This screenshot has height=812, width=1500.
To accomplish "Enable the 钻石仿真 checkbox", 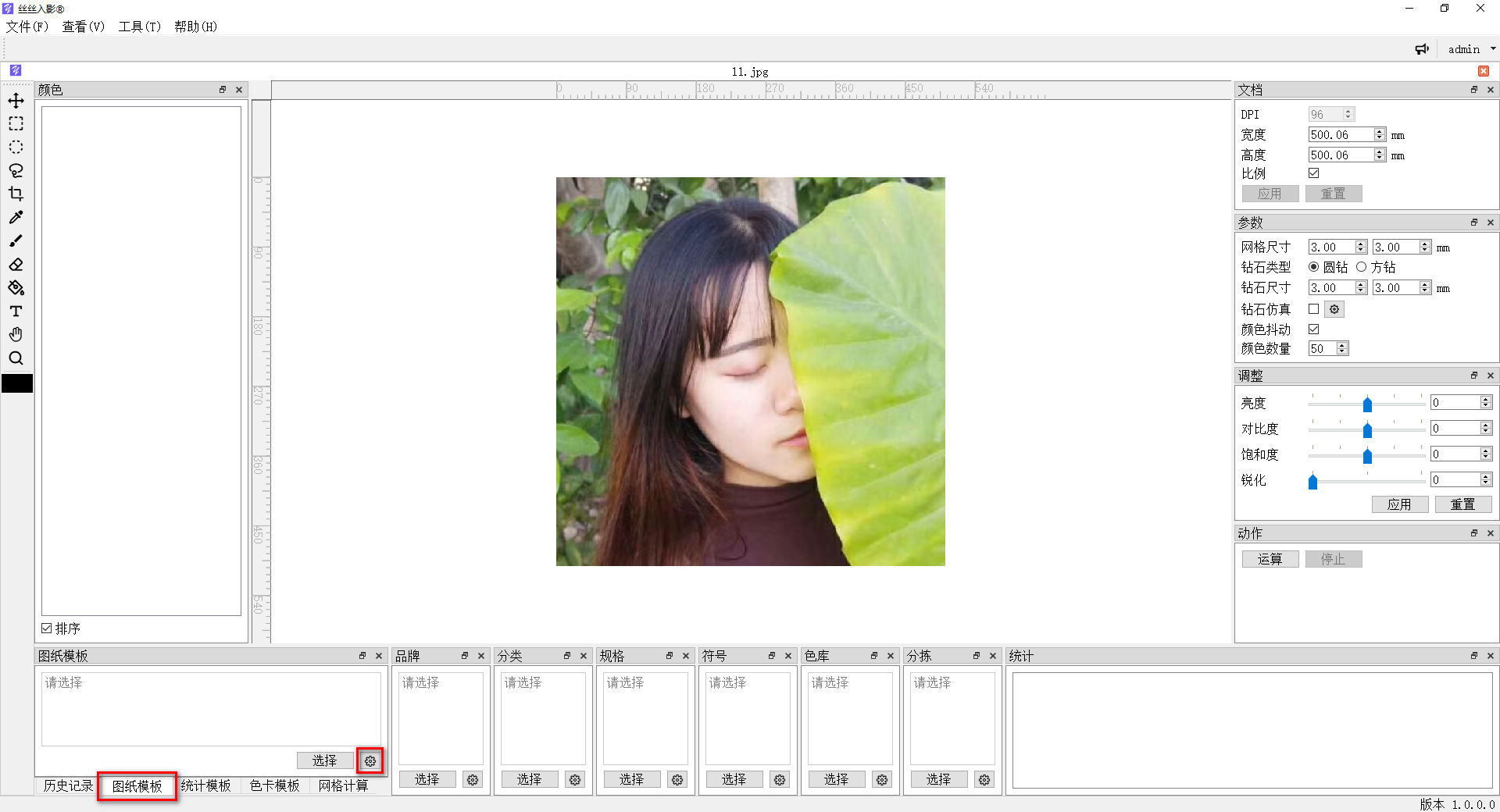I will (1313, 309).
